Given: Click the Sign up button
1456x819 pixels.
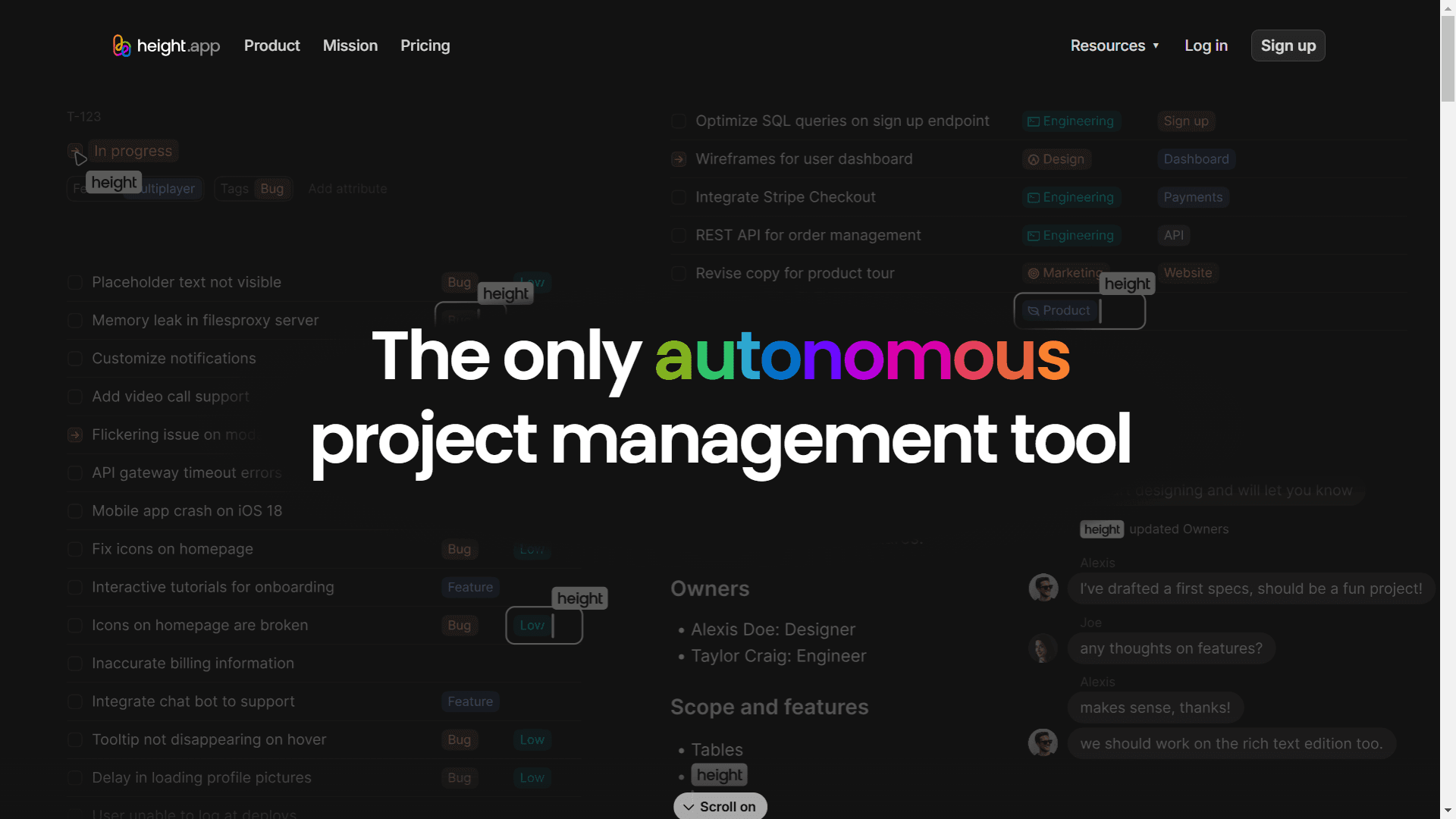Looking at the screenshot, I should click(x=1288, y=45).
